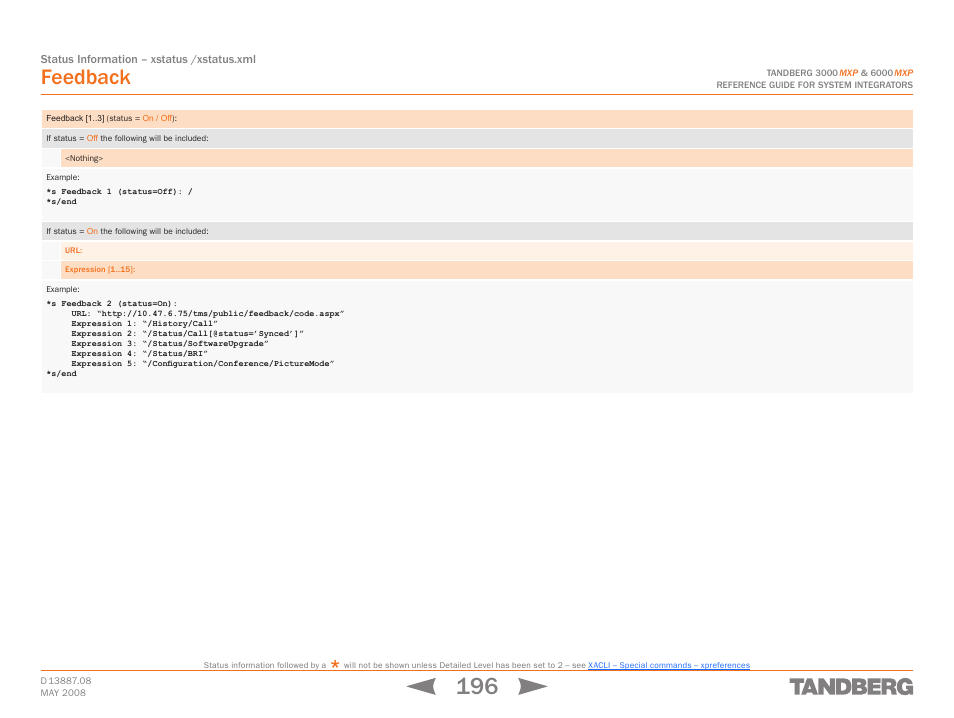Select the URL: field row
Image resolution: width=954 pixels, height=718 pixels.
486,250
